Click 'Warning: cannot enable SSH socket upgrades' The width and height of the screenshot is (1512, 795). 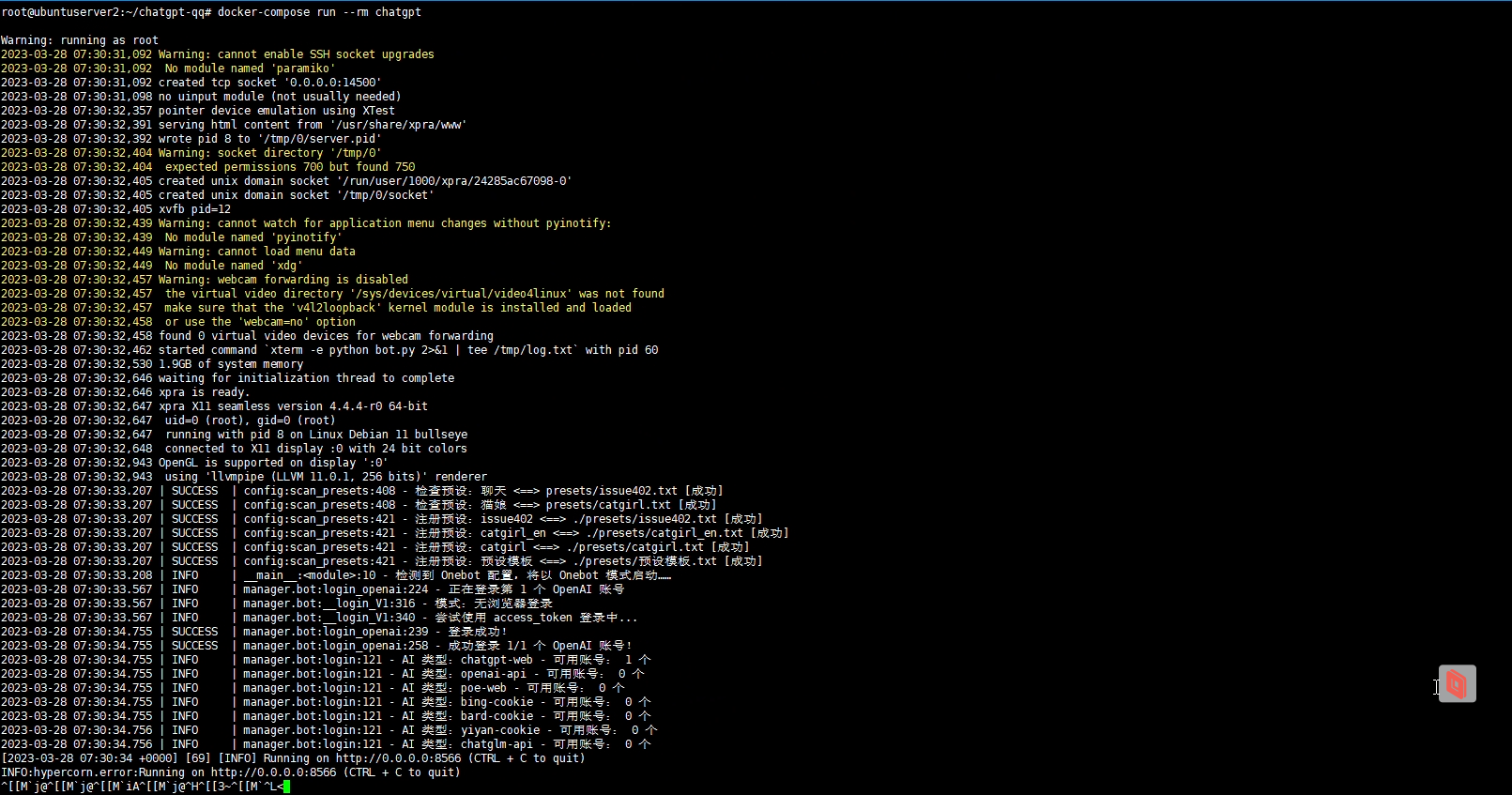pos(296,54)
